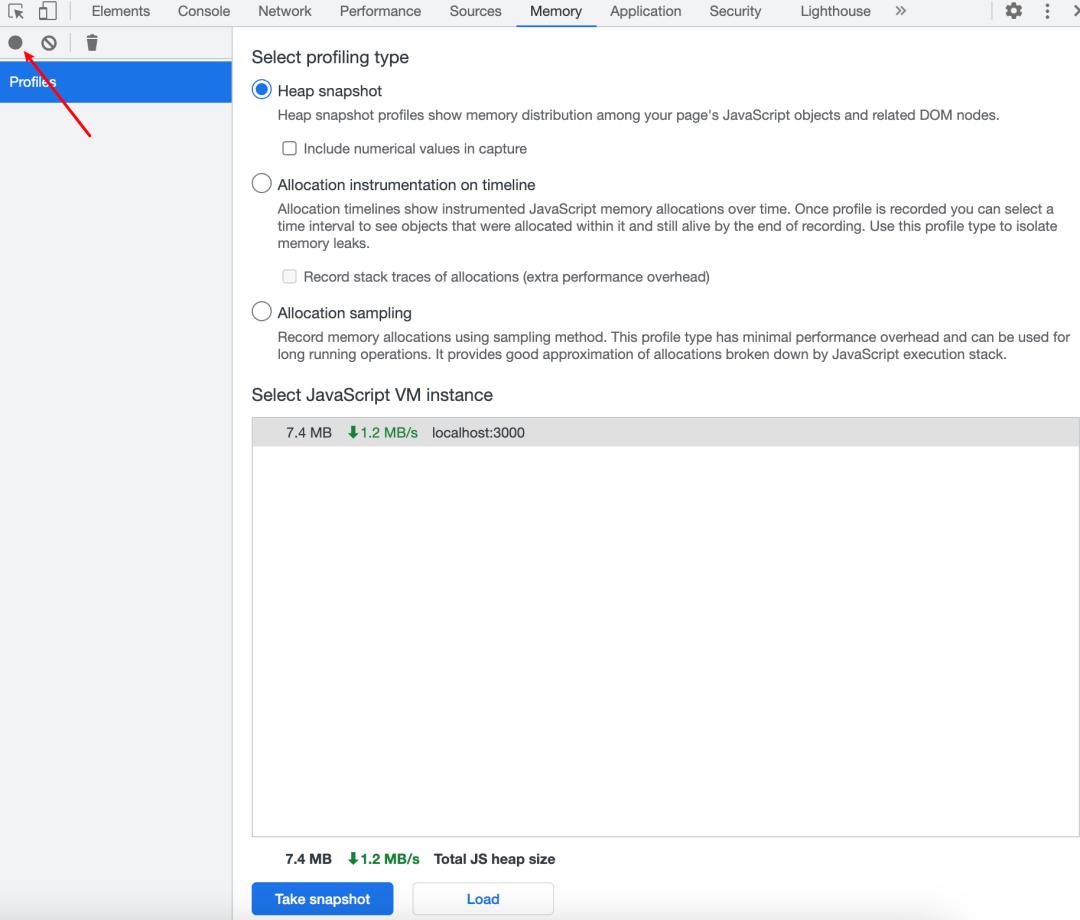
Task: Select the localhost:3000 VM instance row
Action: tap(665, 433)
